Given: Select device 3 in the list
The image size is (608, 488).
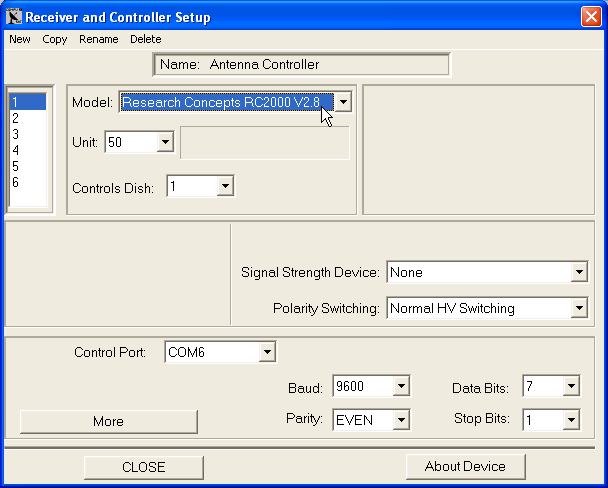Looking at the screenshot, I should tap(28, 134).
